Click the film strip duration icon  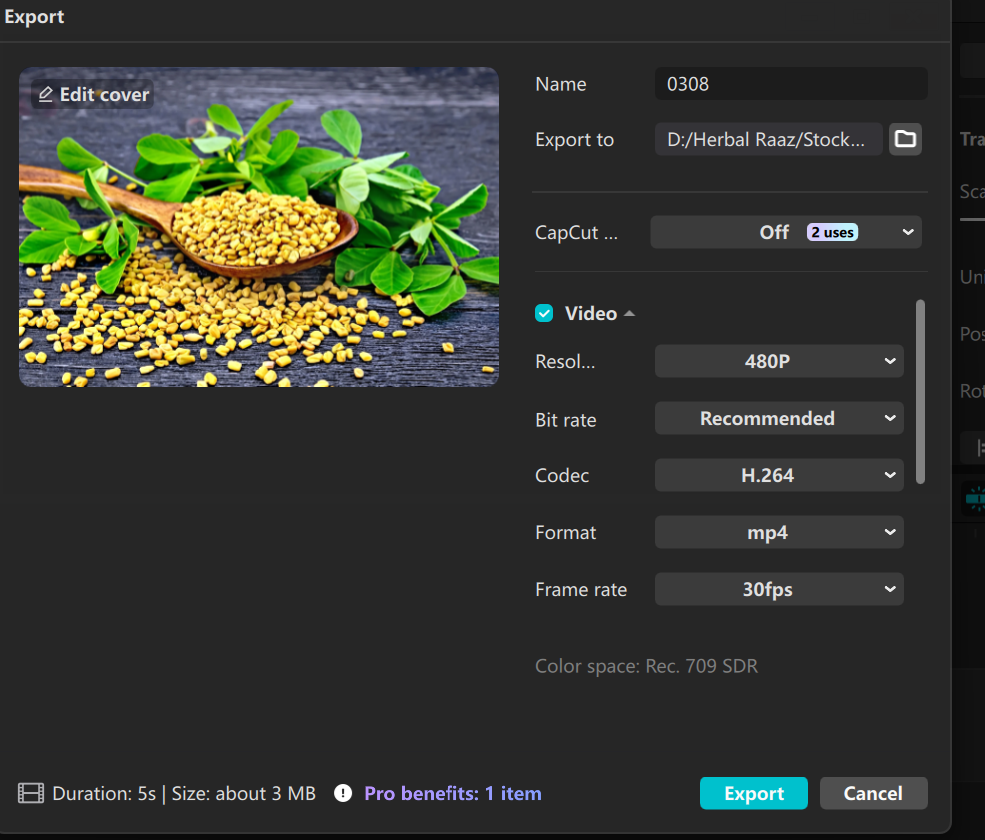(x=31, y=793)
